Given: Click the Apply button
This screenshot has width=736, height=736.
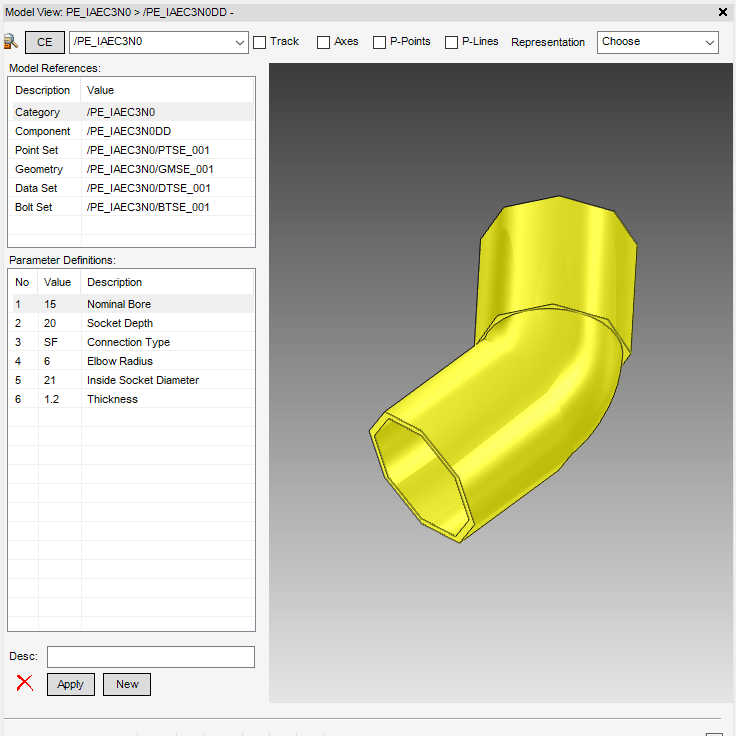Looking at the screenshot, I should (71, 684).
